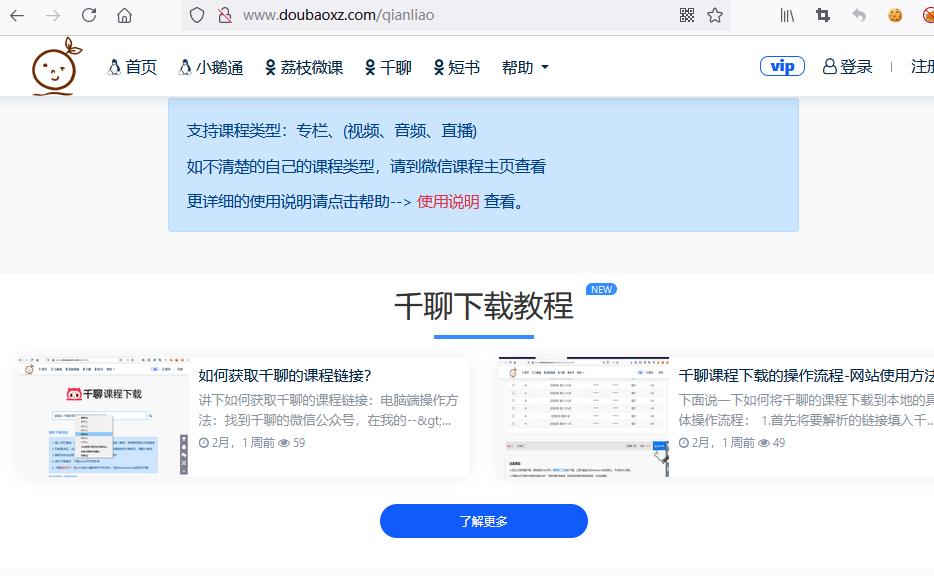Open the QR code icon in address bar
Image resolution: width=934 pixels, height=576 pixels.
tap(687, 15)
